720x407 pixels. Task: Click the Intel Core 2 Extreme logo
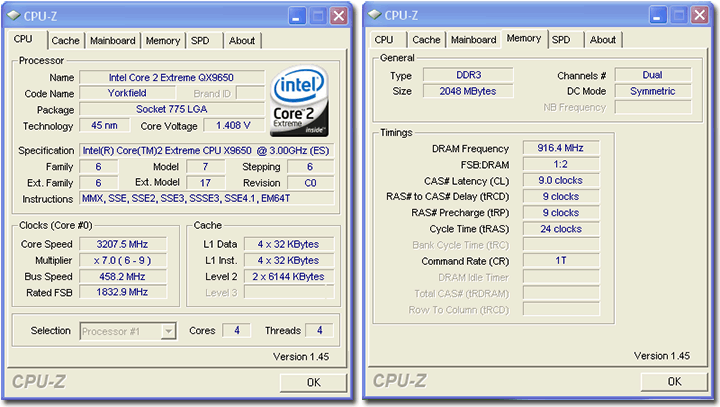[x=299, y=101]
